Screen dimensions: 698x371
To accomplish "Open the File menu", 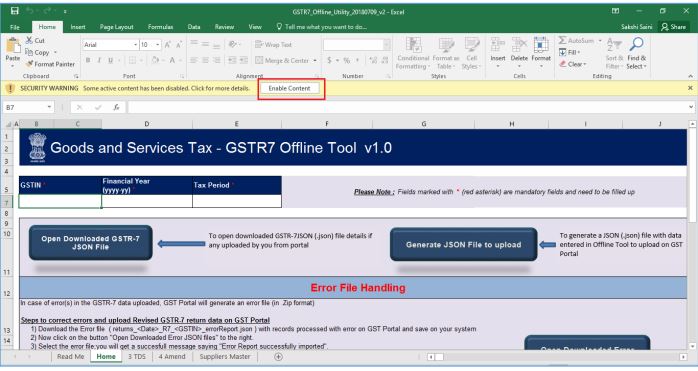I will [x=15, y=27].
